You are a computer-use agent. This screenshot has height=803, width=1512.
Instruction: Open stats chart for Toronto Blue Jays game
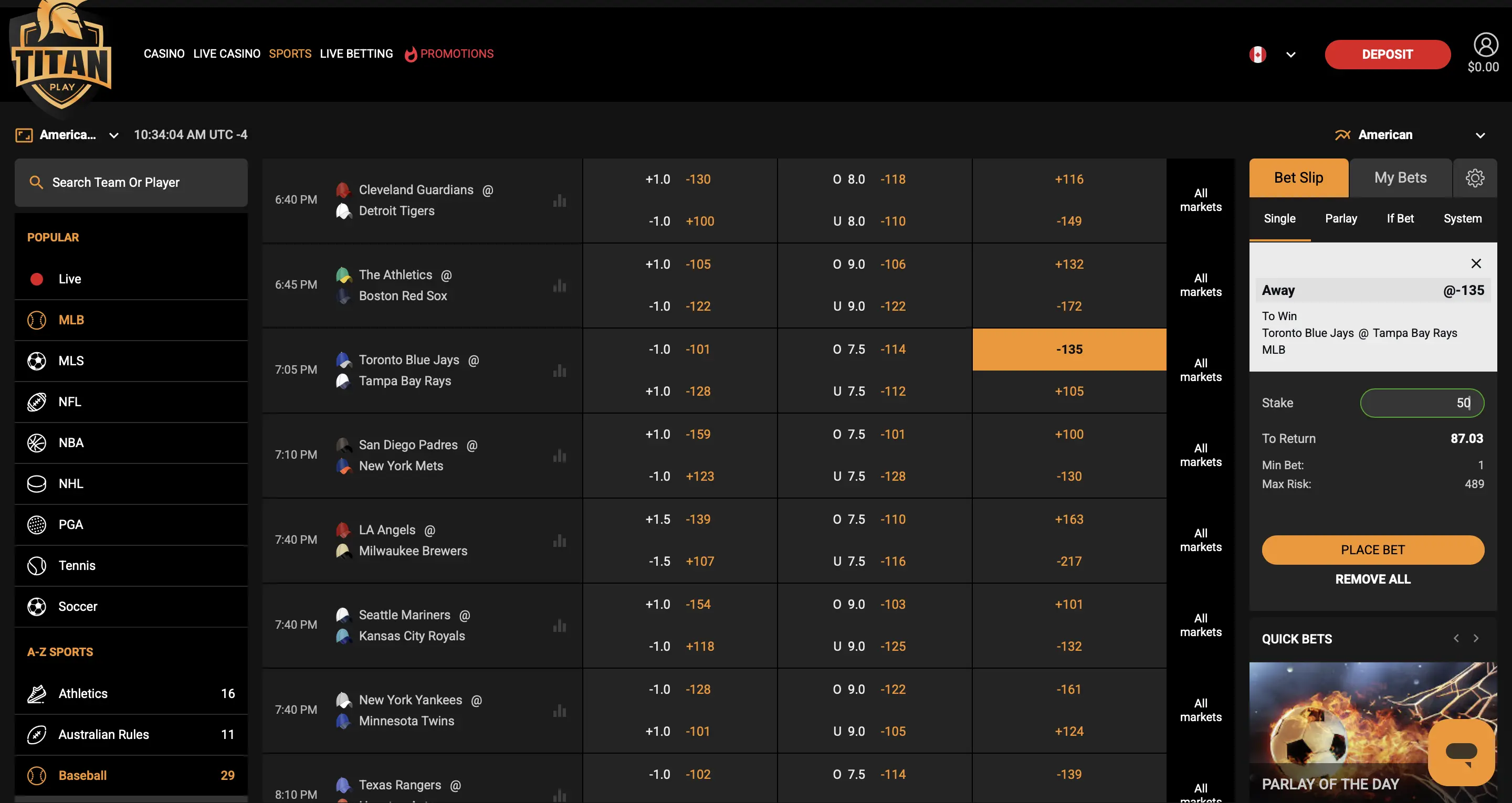[x=559, y=371]
